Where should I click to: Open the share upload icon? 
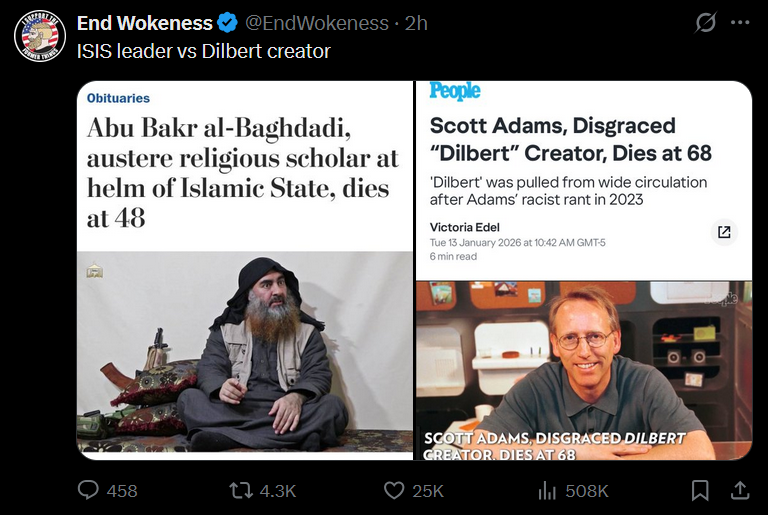(740, 490)
